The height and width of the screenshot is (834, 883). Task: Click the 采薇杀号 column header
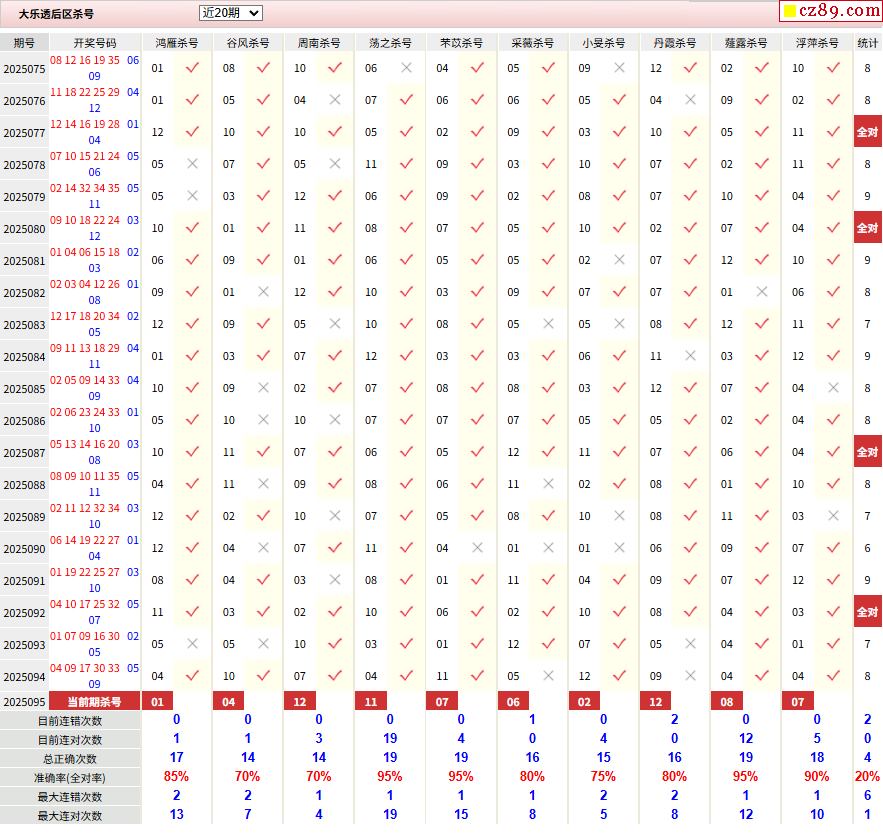(x=532, y=43)
